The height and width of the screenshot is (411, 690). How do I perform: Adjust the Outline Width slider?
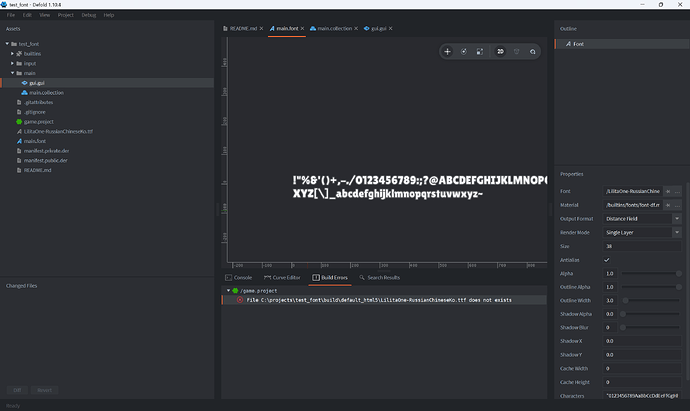pos(651,301)
